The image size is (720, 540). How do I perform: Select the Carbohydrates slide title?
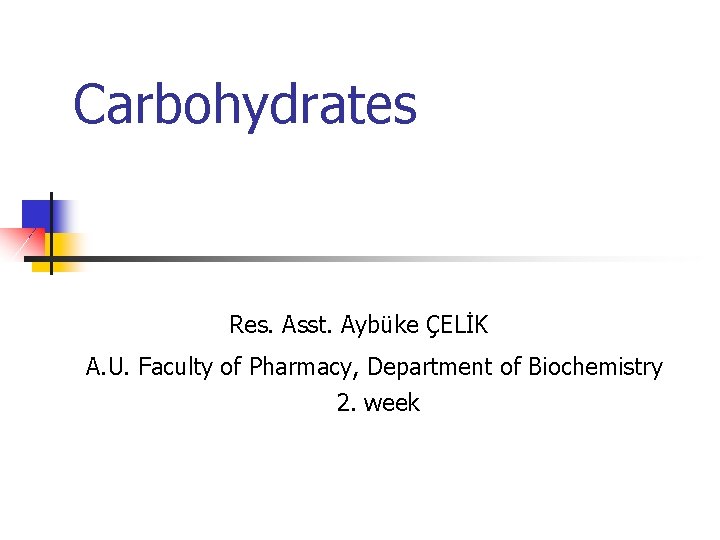(245, 107)
